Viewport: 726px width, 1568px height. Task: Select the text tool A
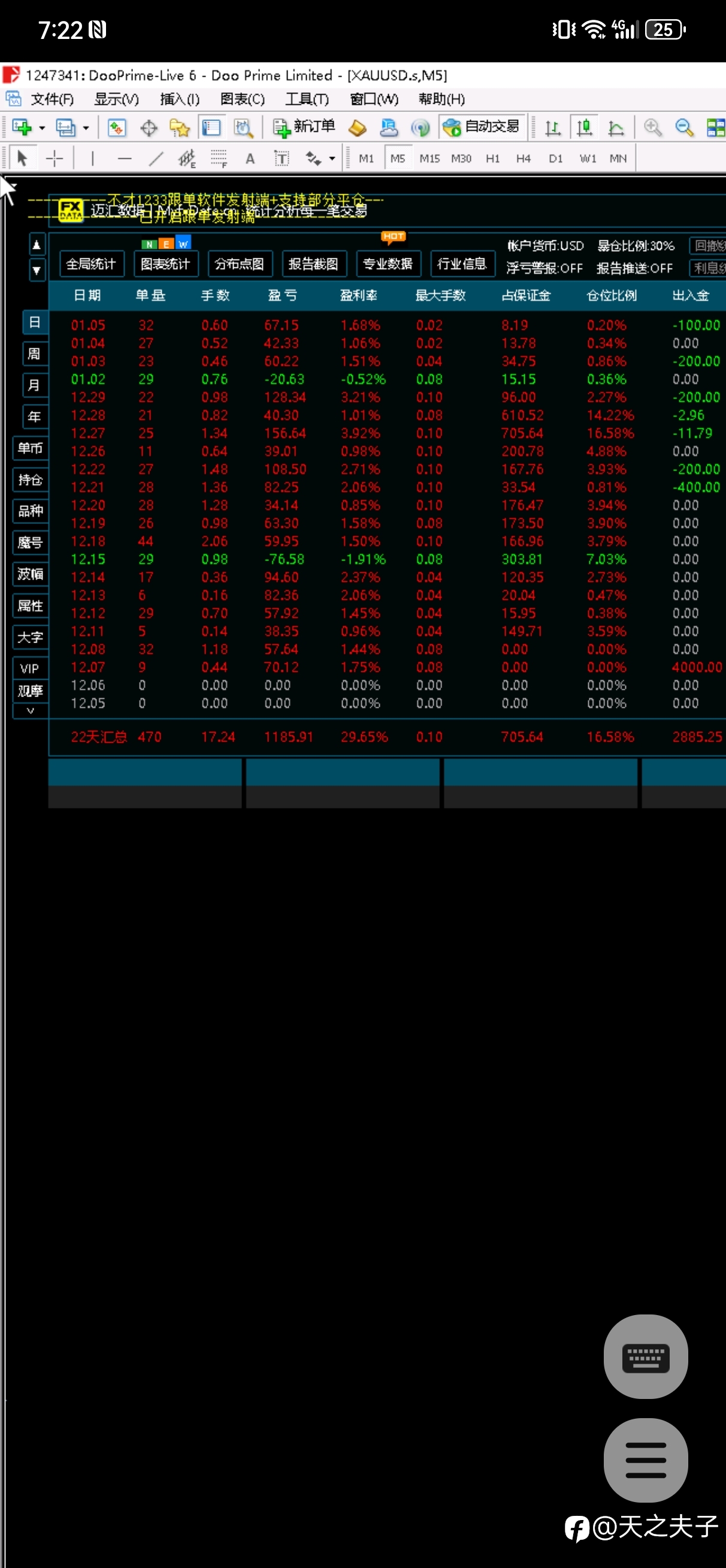(x=250, y=158)
